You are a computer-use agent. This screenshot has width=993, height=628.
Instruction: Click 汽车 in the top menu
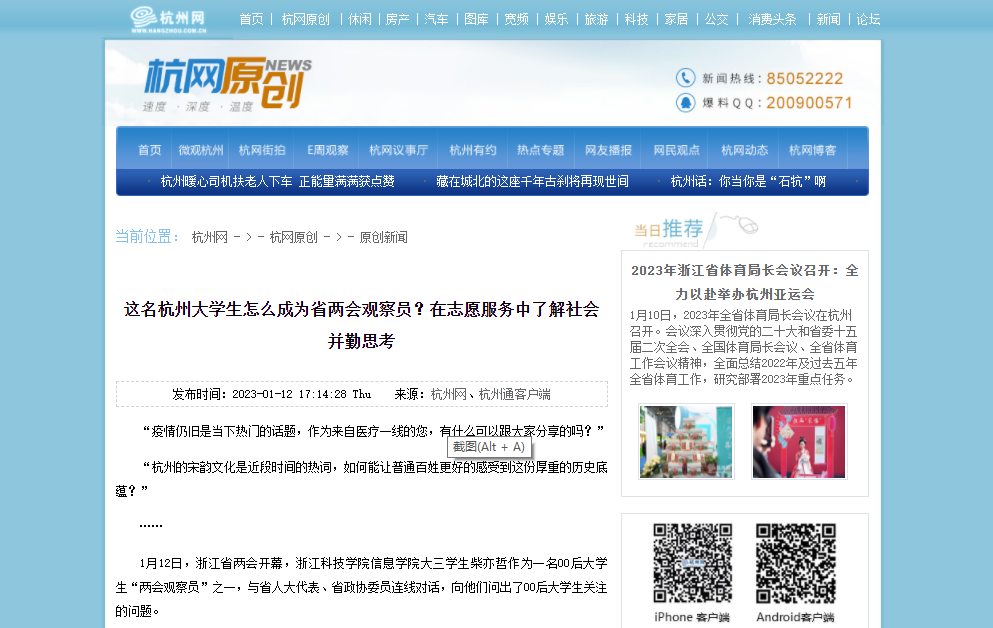point(436,19)
